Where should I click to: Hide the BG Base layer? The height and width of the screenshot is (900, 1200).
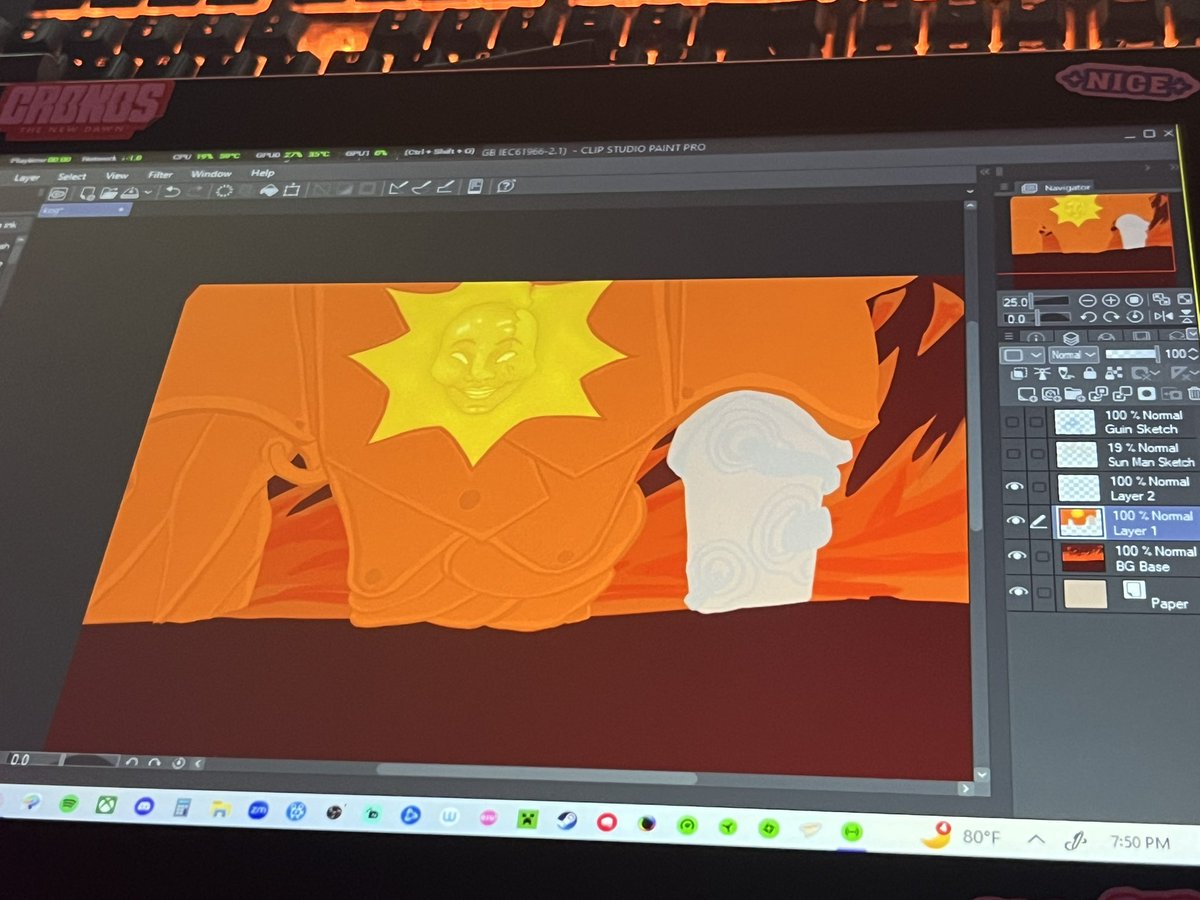coord(1018,556)
